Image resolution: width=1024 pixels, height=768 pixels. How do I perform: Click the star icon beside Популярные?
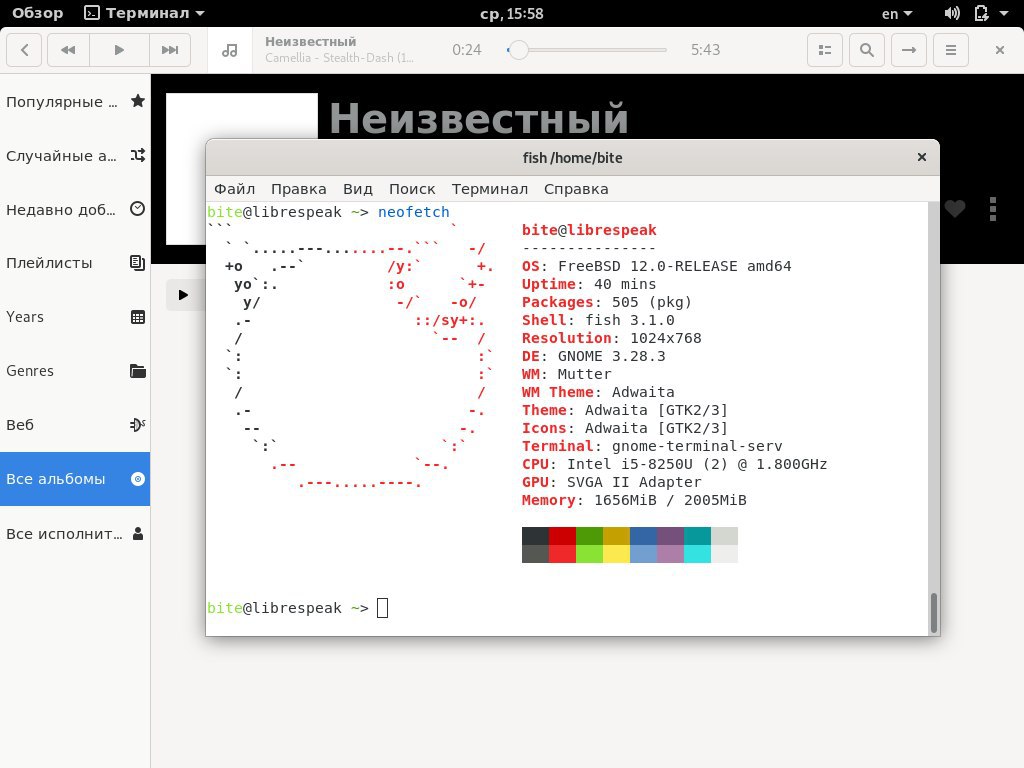click(138, 101)
